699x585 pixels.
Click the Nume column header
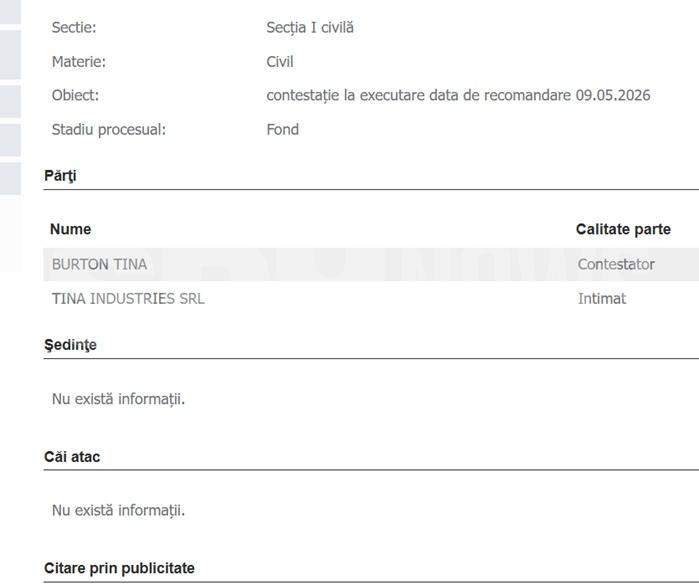70,229
